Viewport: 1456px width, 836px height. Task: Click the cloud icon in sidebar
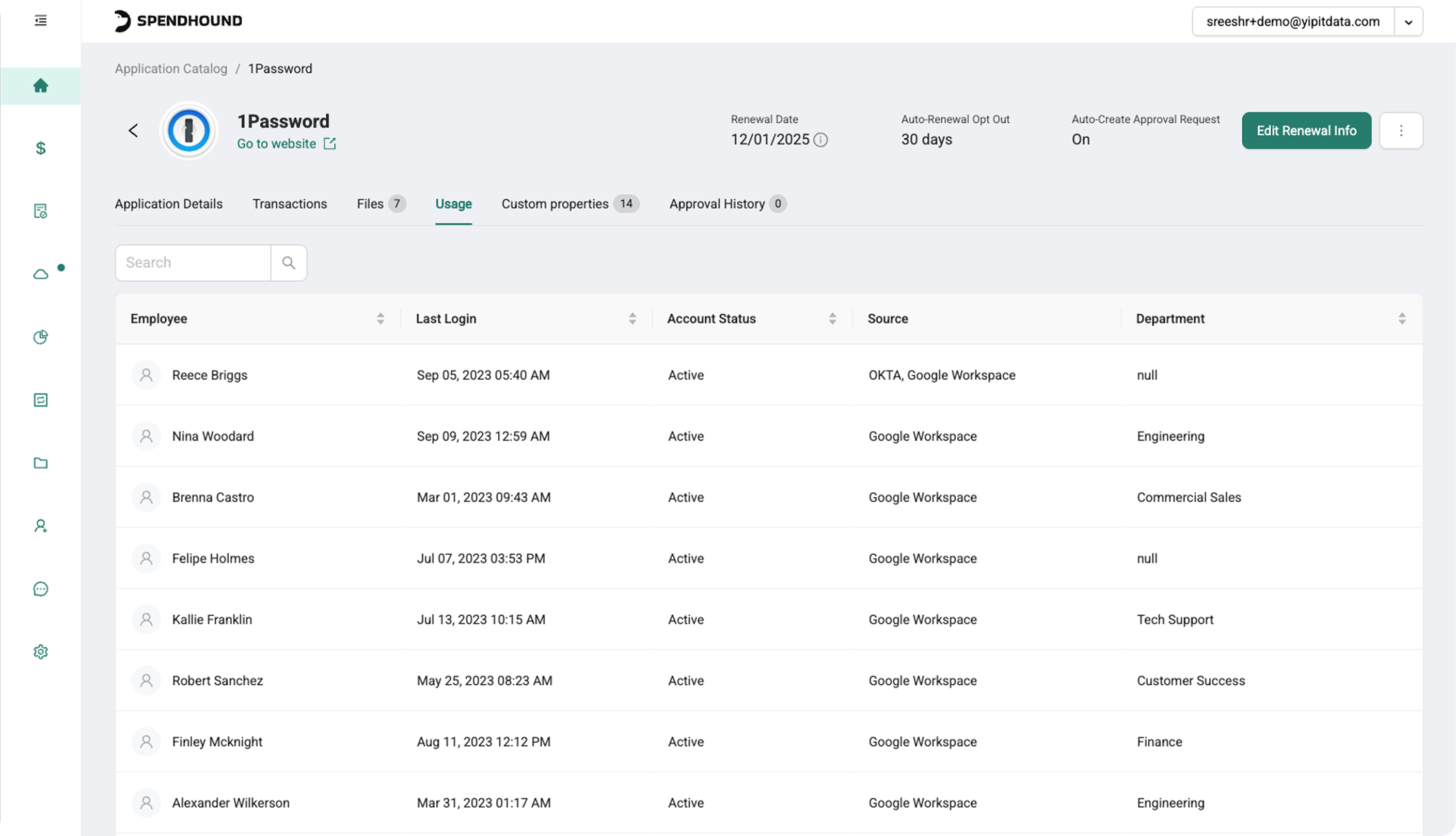coord(40,275)
